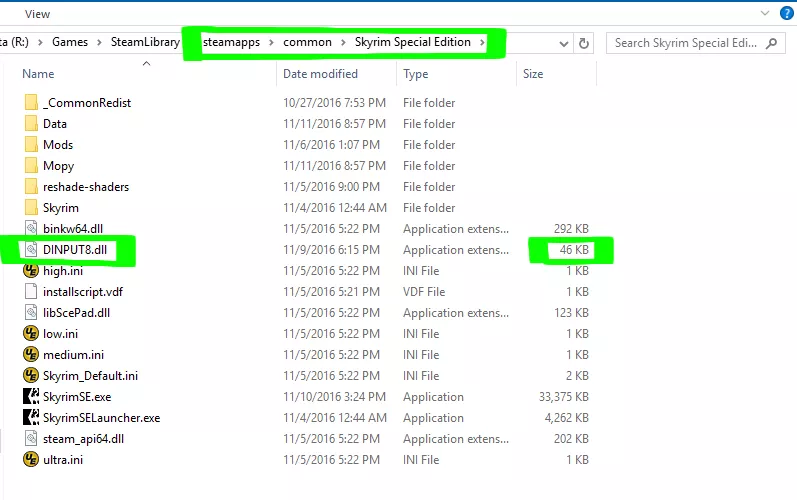Click the Mopy folder name
797x500 pixels.
[x=58, y=166]
